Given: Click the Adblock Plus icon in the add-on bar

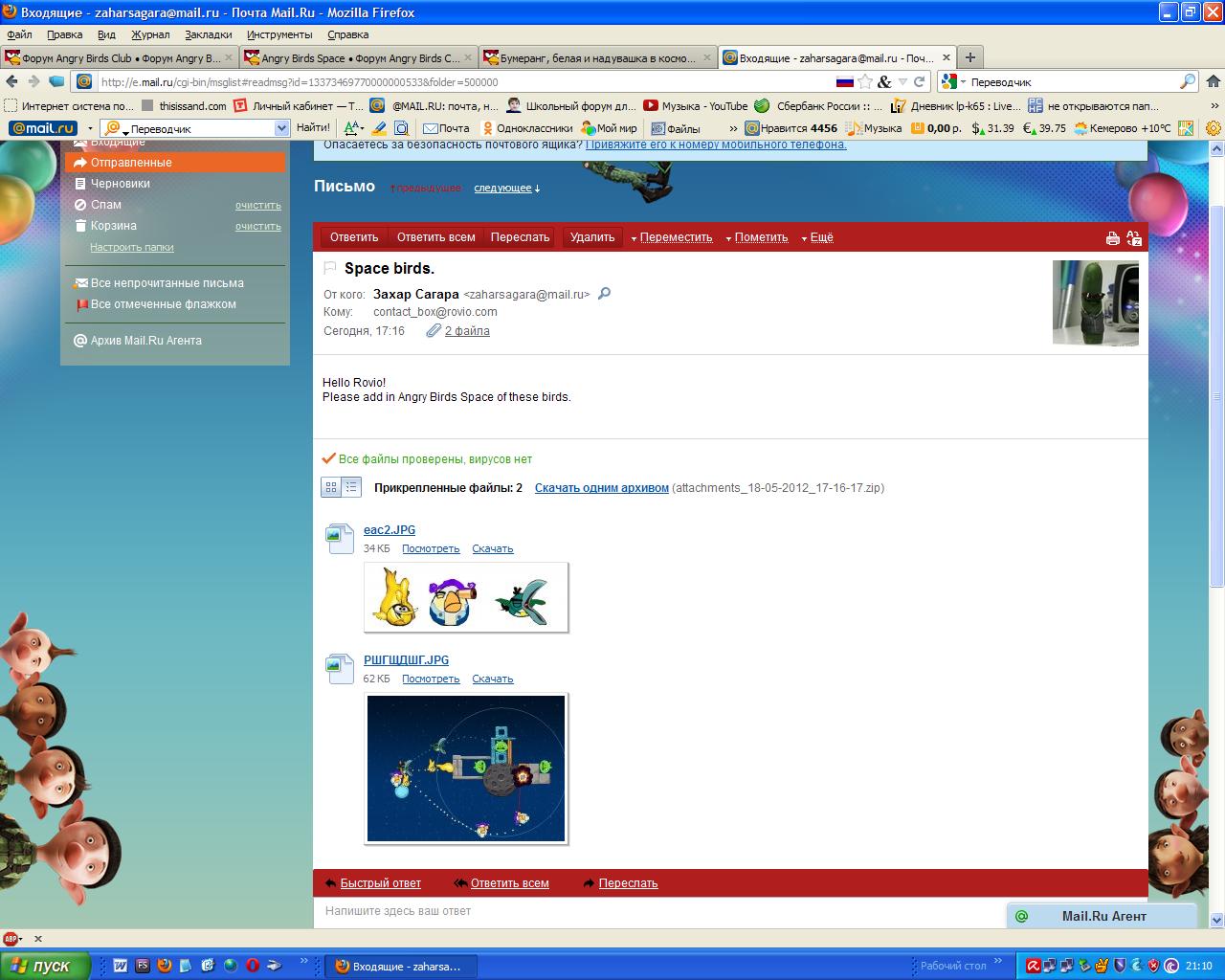Looking at the screenshot, I should point(12,939).
